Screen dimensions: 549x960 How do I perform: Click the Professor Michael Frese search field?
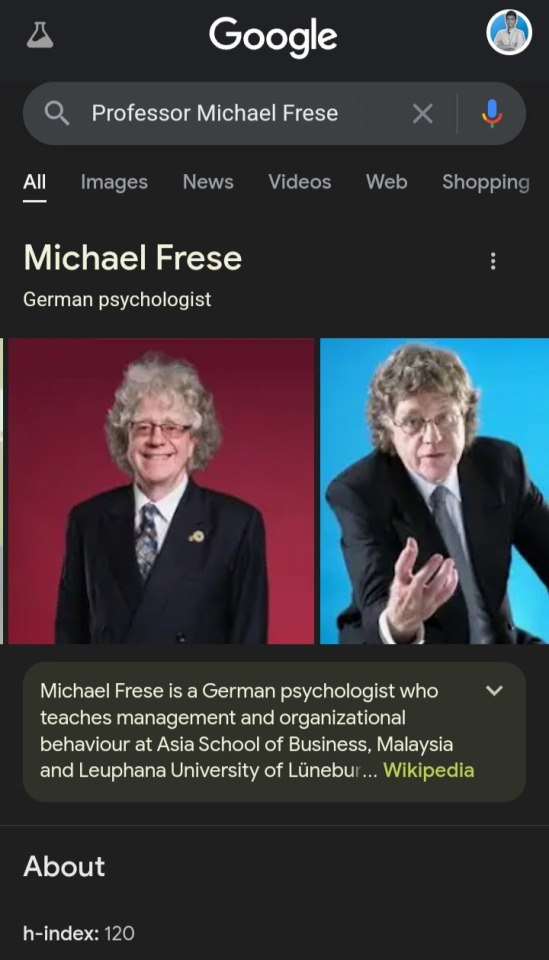[x=245, y=113]
